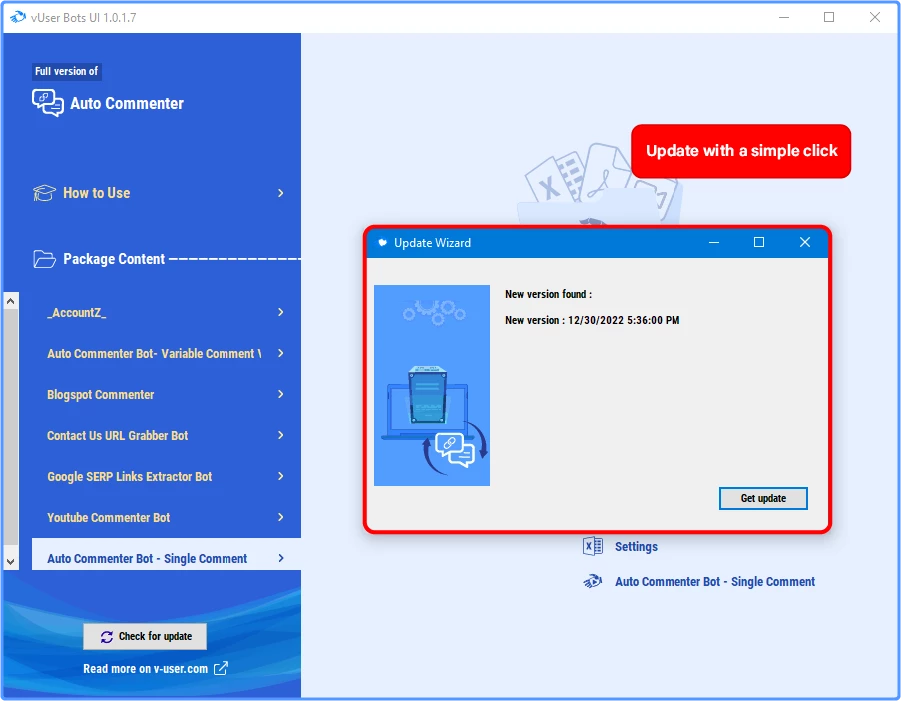Image resolution: width=901 pixels, height=701 pixels.
Task: Click the Auto Commenter chat bubbles logo
Action: pyautogui.click(x=48, y=103)
